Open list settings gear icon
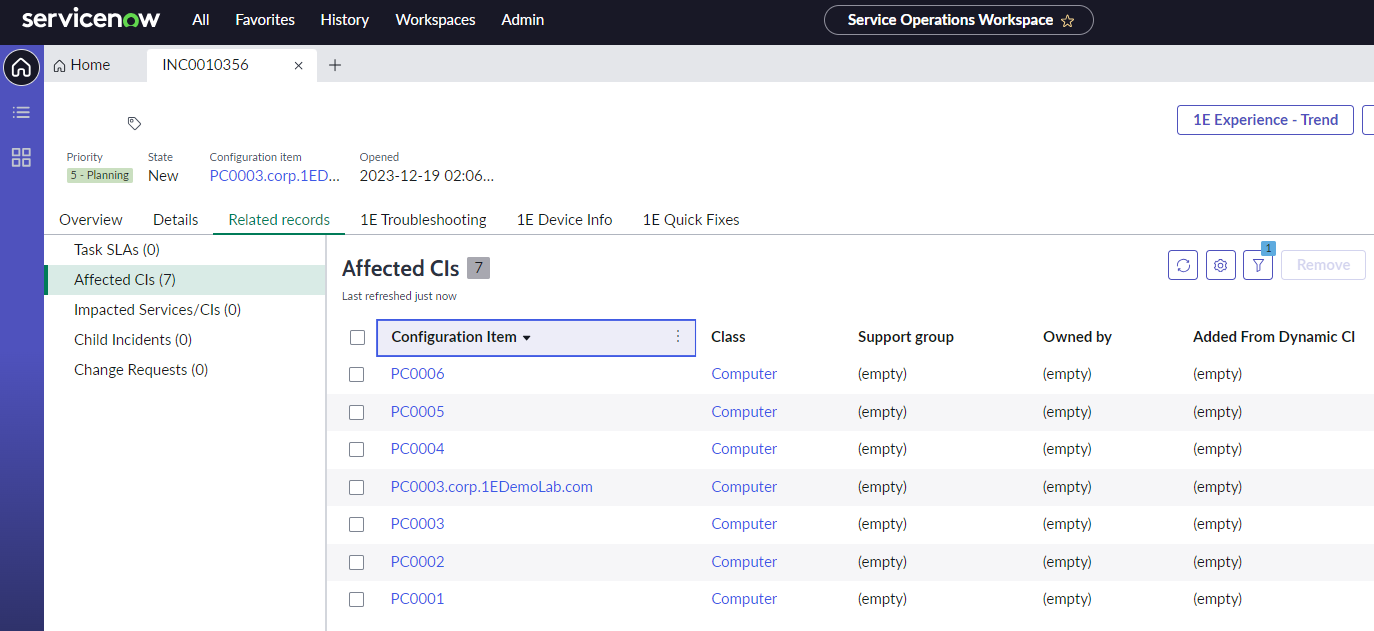 (x=1220, y=265)
